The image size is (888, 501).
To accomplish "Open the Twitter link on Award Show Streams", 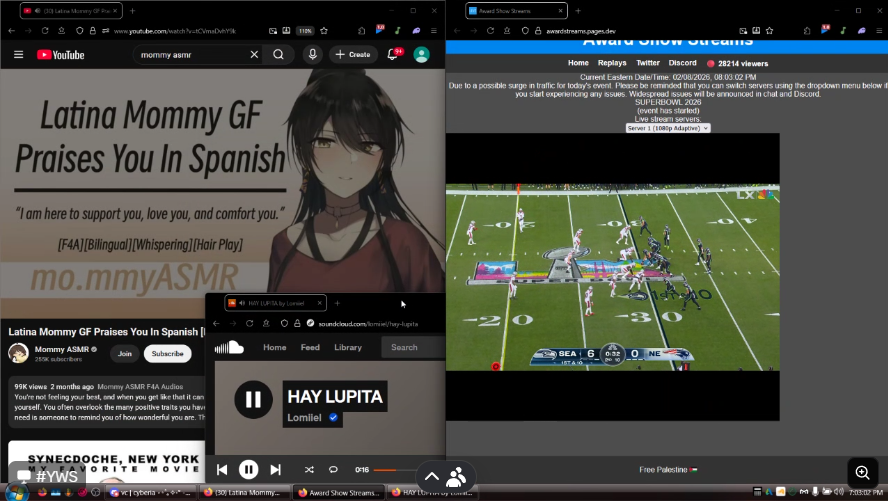I will (x=648, y=63).
